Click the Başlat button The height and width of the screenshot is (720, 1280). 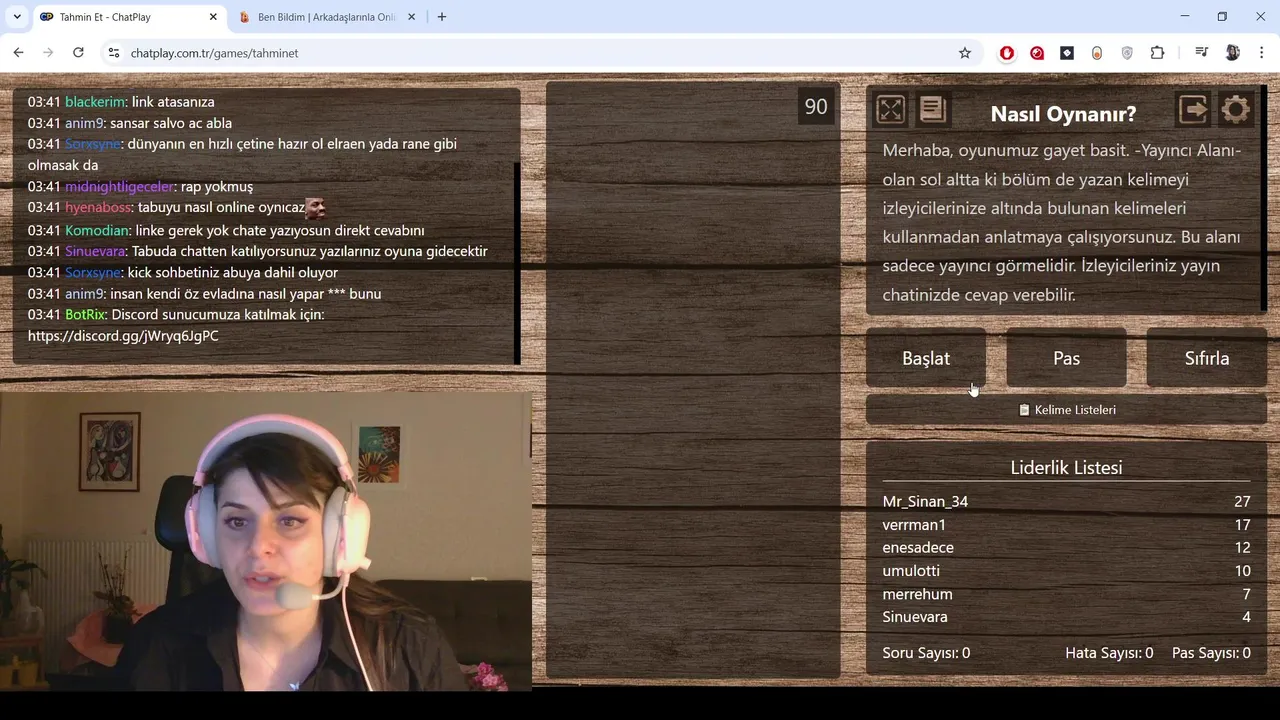[926, 358]
